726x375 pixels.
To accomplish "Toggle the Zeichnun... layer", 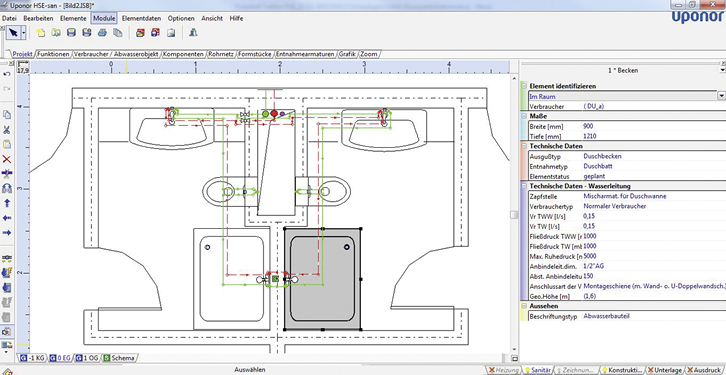I will point(576,370).
